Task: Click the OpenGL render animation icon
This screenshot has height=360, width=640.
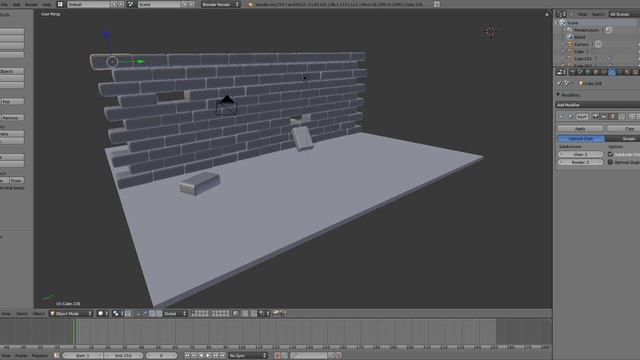Action: click(x=282, y=313)
